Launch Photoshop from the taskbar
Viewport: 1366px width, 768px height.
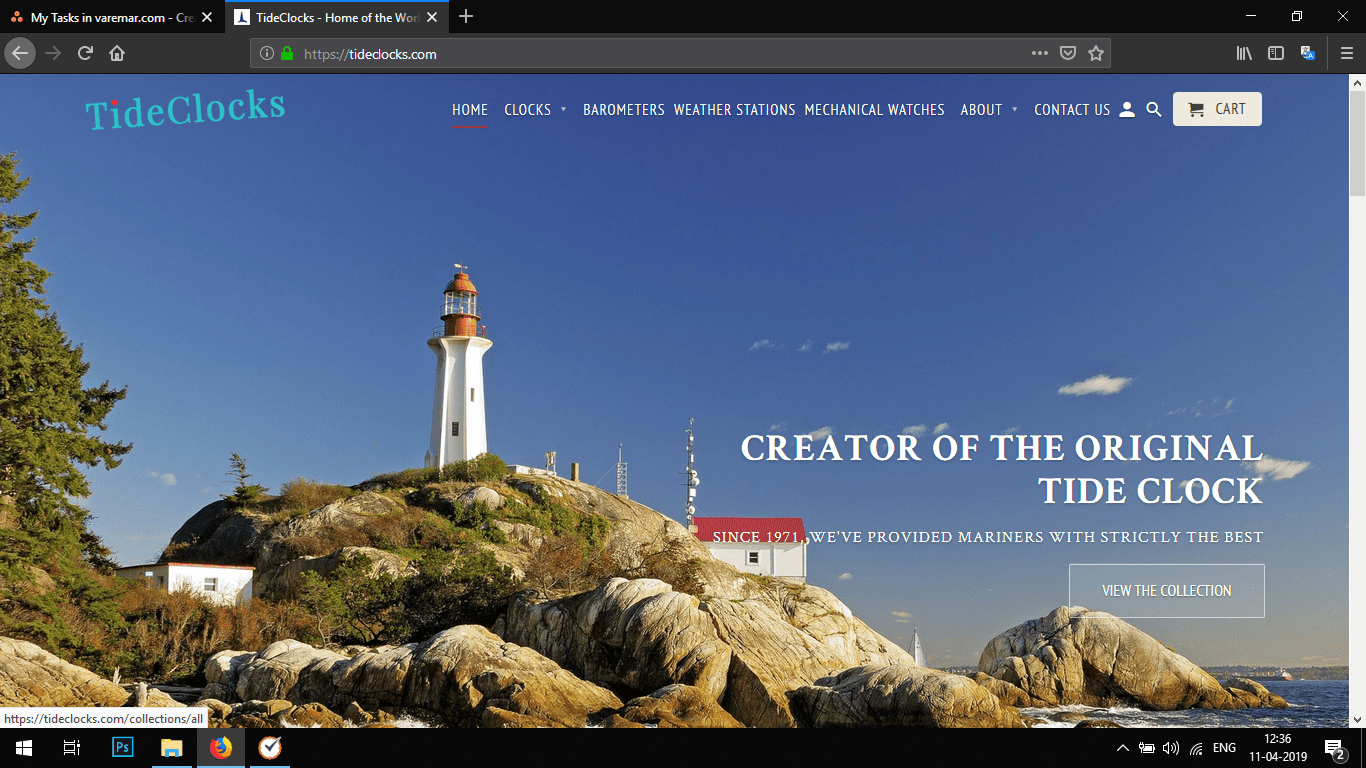tap(122, 748)
